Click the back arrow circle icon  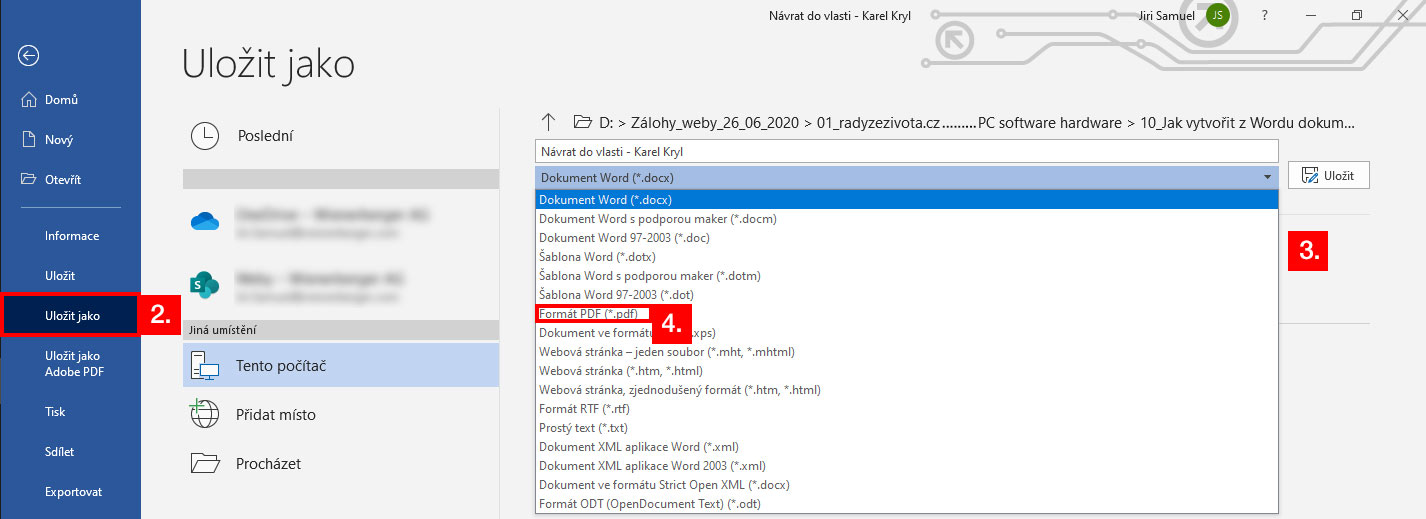pyautogui.click(x=29, y=56)
